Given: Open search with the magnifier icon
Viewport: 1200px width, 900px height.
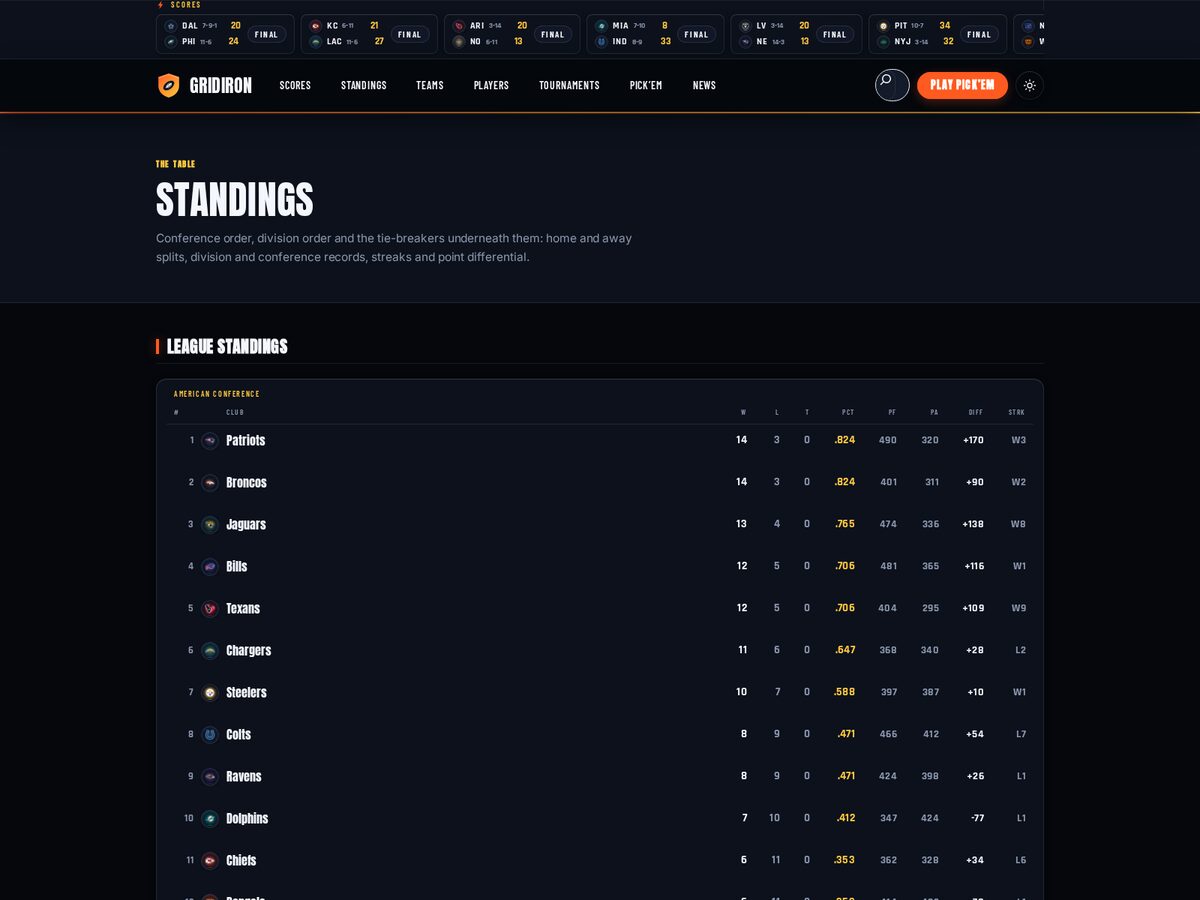Looking at the screenshot, I should 892,85.
